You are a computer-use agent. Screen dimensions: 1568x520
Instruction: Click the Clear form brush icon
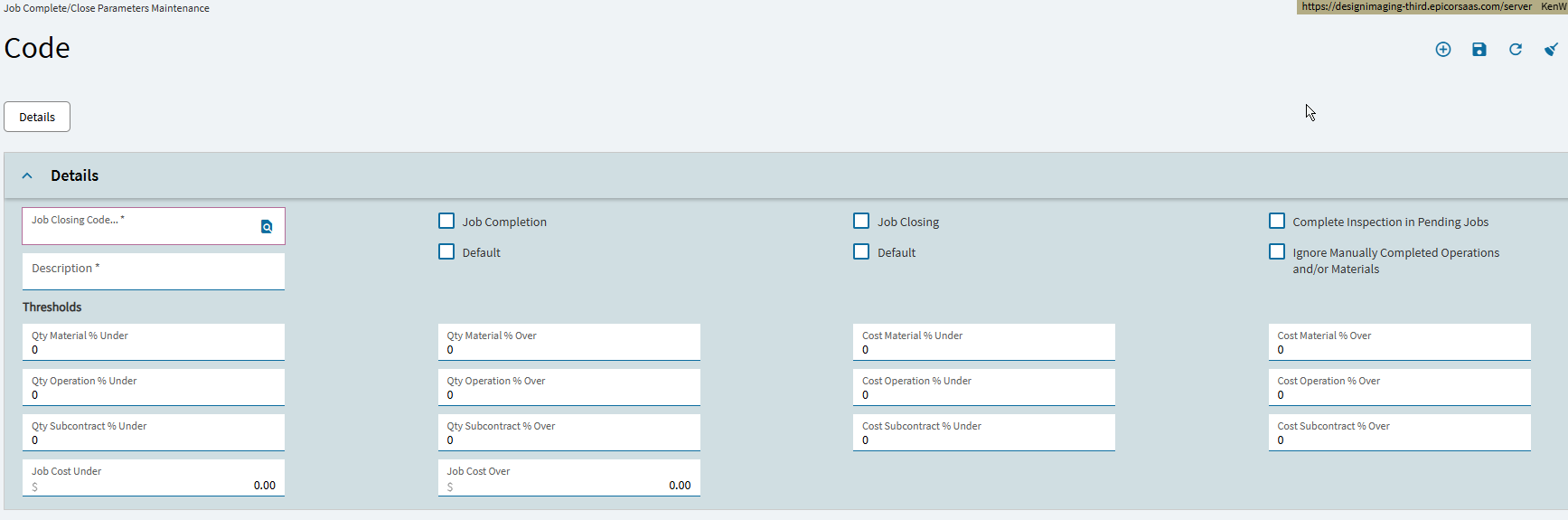click(1551, 50)
